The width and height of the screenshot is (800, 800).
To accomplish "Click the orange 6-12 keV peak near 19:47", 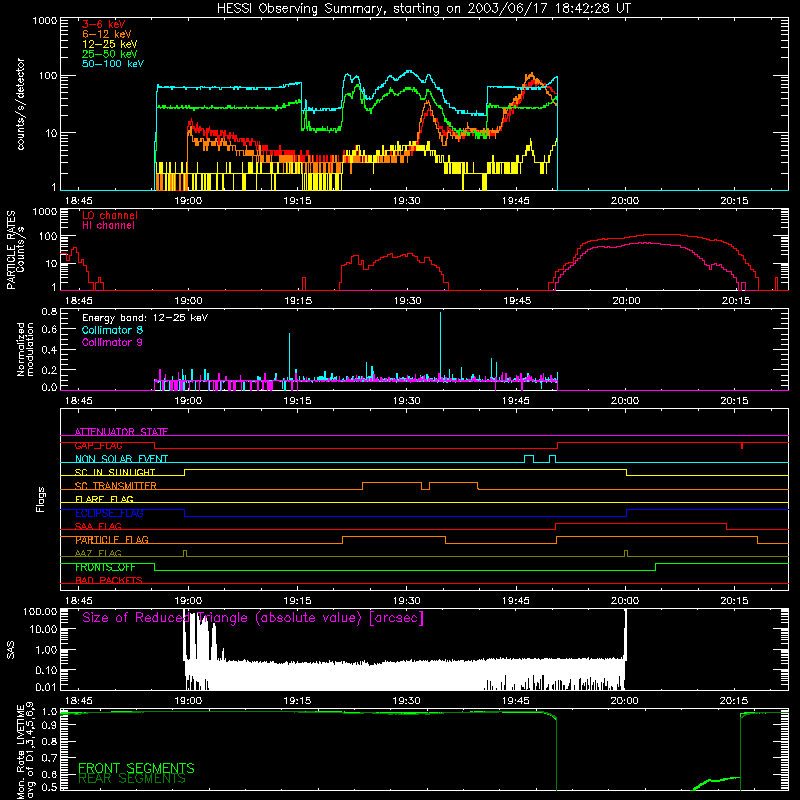I will 532,77.
